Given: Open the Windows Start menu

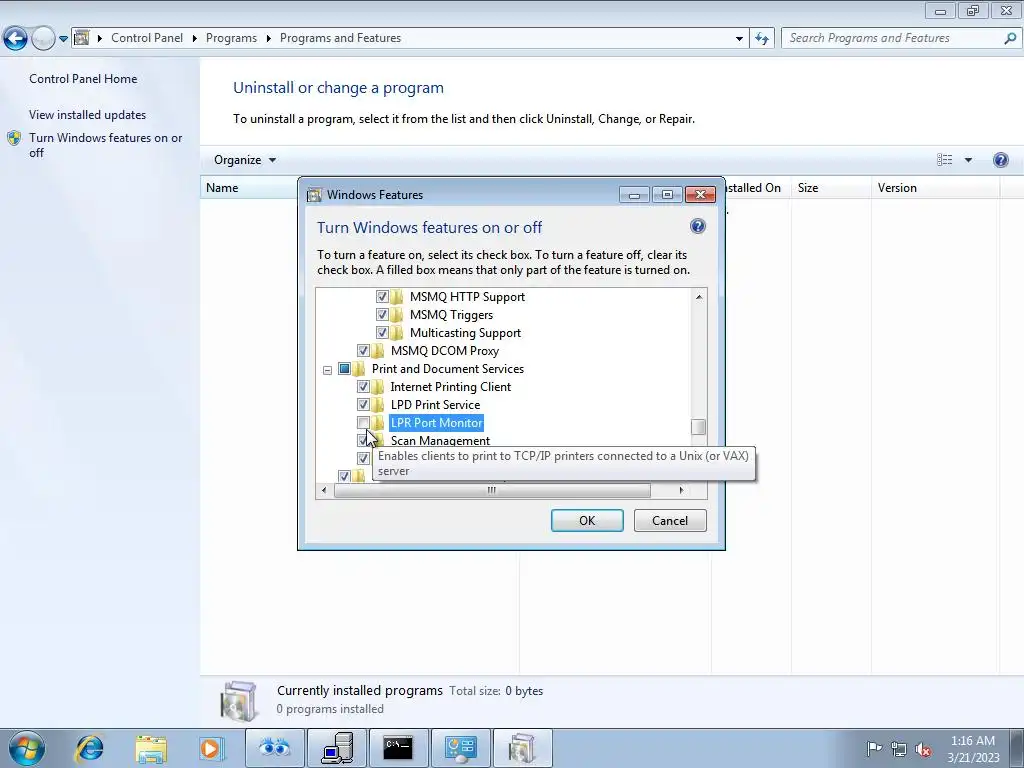Looking at the screenshot, I should point(27,748).
